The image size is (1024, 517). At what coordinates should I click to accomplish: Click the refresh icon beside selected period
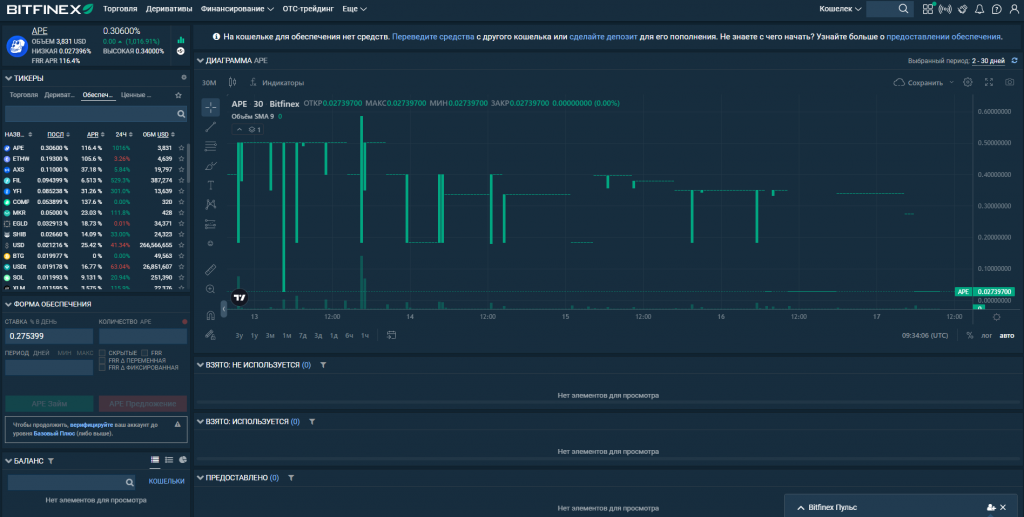point(1014,61)
